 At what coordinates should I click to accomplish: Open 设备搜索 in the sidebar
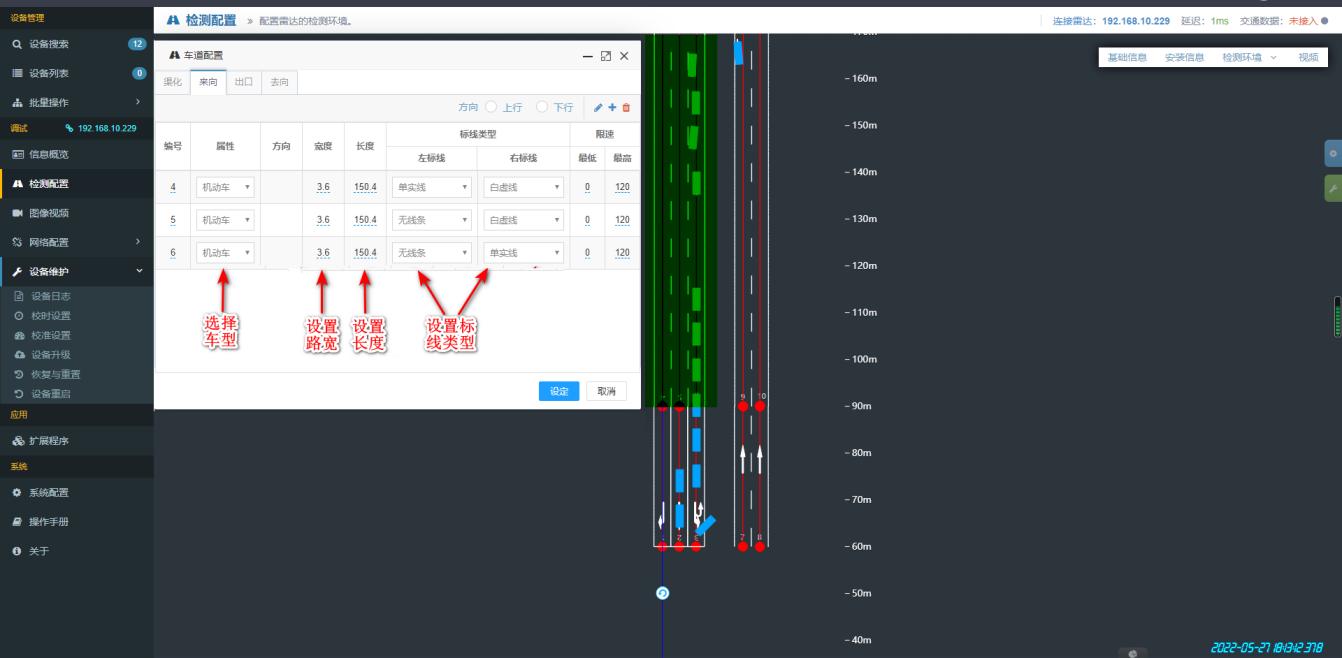click(50, 44)
